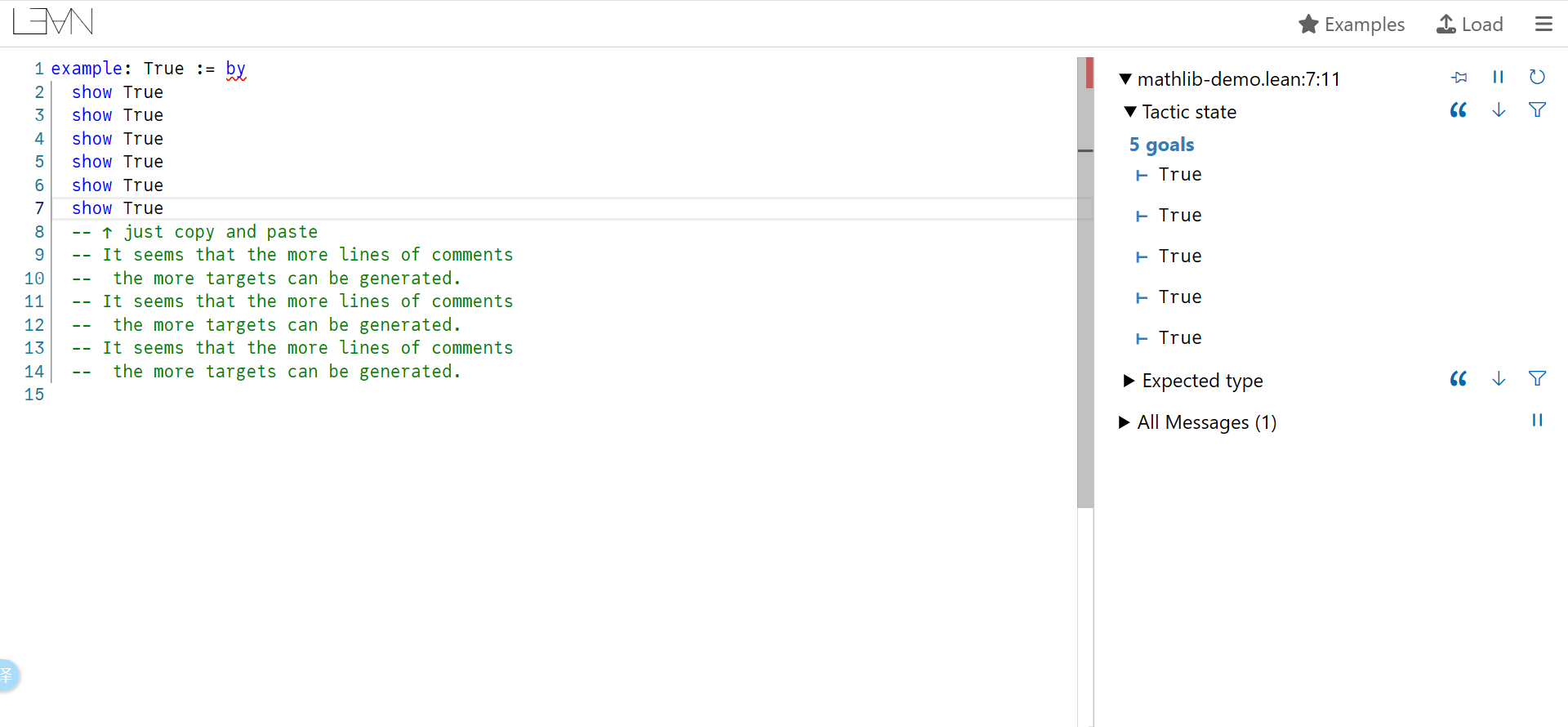Click the second '⊢ True' goal
Image resolution: width=1568 pixels, height=727 pixels.
tap(1169, 216)
